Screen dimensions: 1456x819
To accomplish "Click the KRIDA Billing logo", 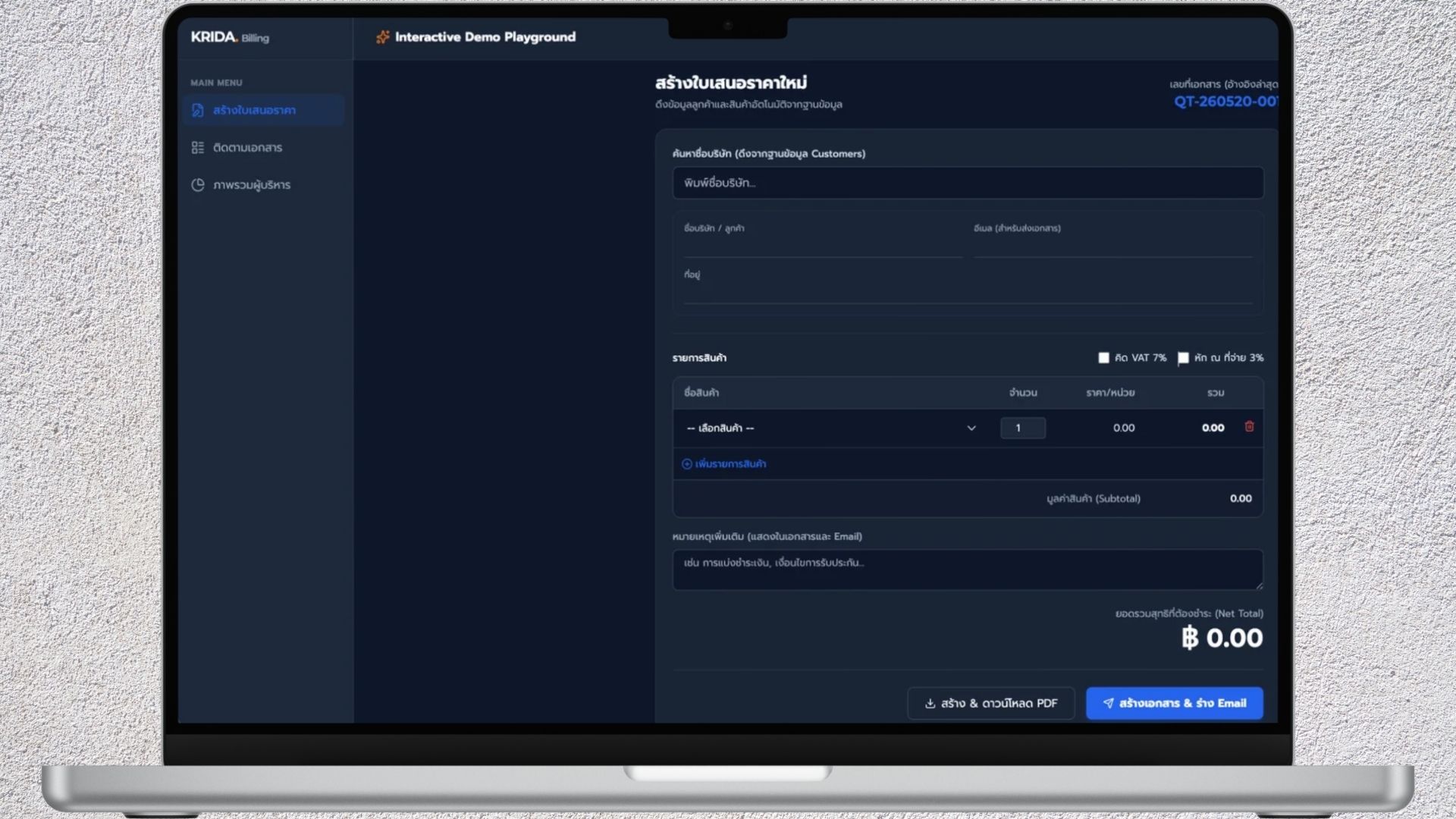I will (x=230, y=37).
